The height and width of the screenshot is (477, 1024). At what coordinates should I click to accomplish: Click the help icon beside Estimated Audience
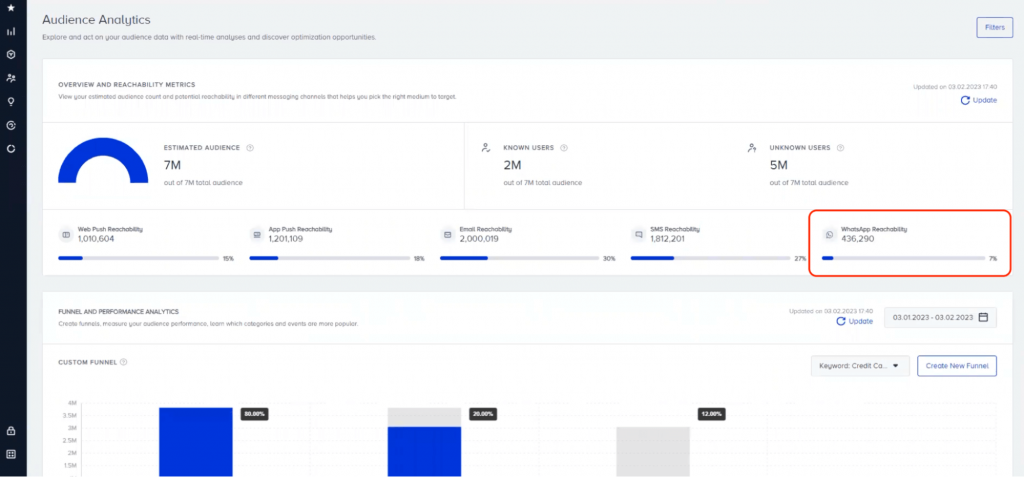click(250, 147)
